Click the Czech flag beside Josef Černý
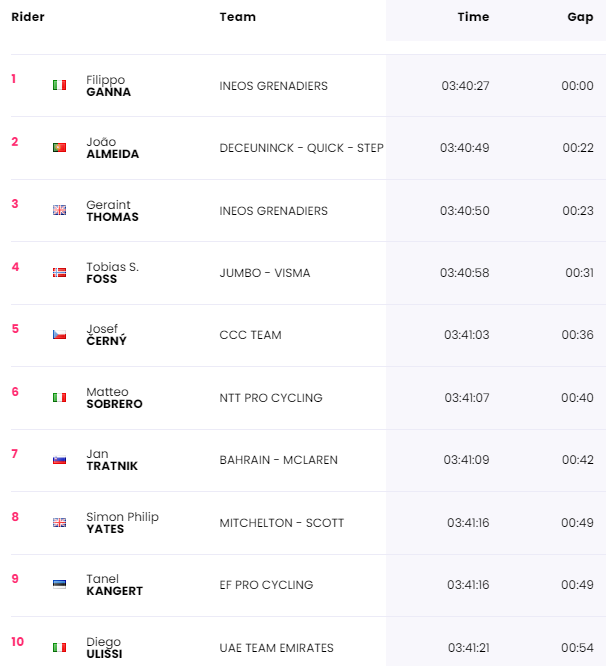The width and height of the screenshot is (607, 666). tap(59, 335)
